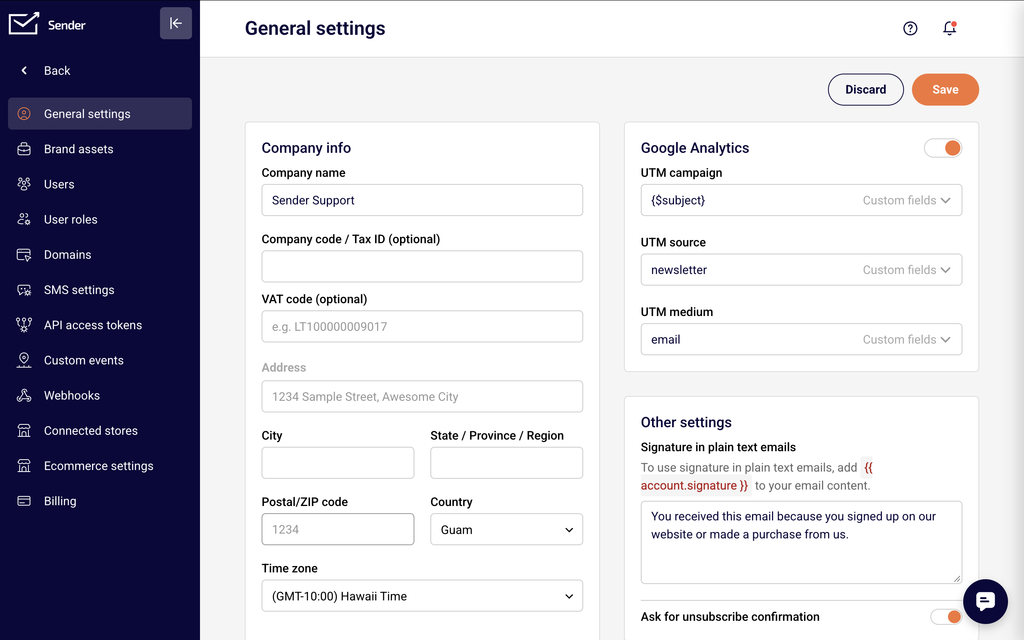This screenshot has height=640, width=1024.
Task: Toggle the Google Analytics switch
Action: [943, 148]
